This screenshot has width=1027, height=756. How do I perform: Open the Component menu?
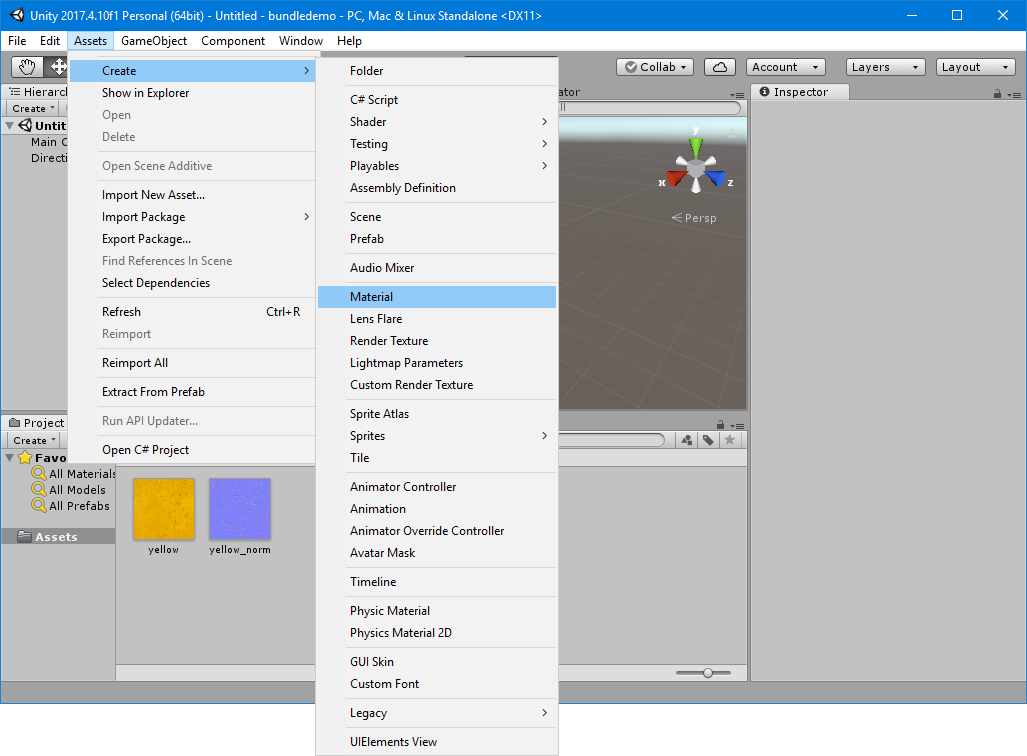coord(233,41)
